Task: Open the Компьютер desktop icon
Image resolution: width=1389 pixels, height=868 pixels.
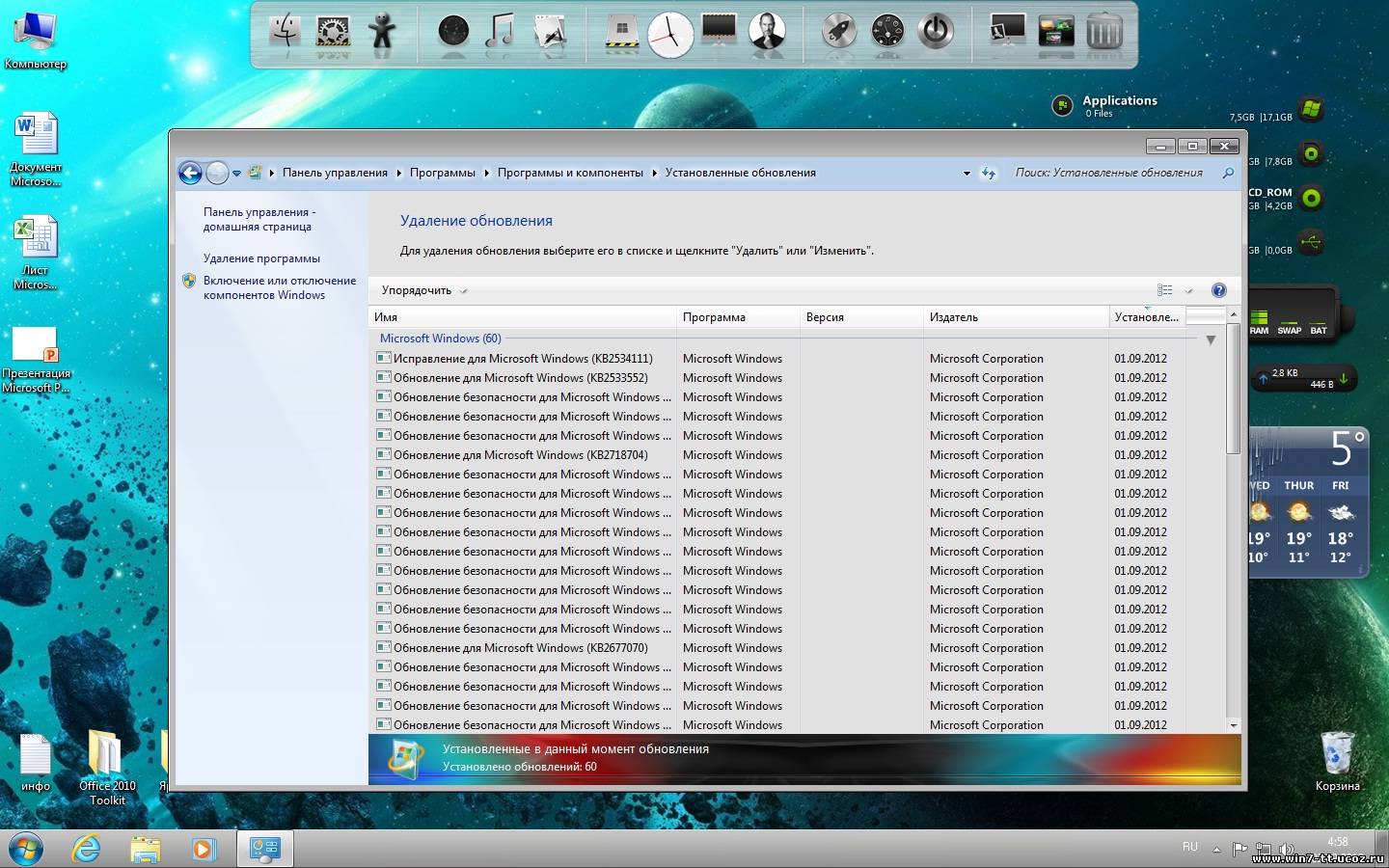Action: point(36,41)
